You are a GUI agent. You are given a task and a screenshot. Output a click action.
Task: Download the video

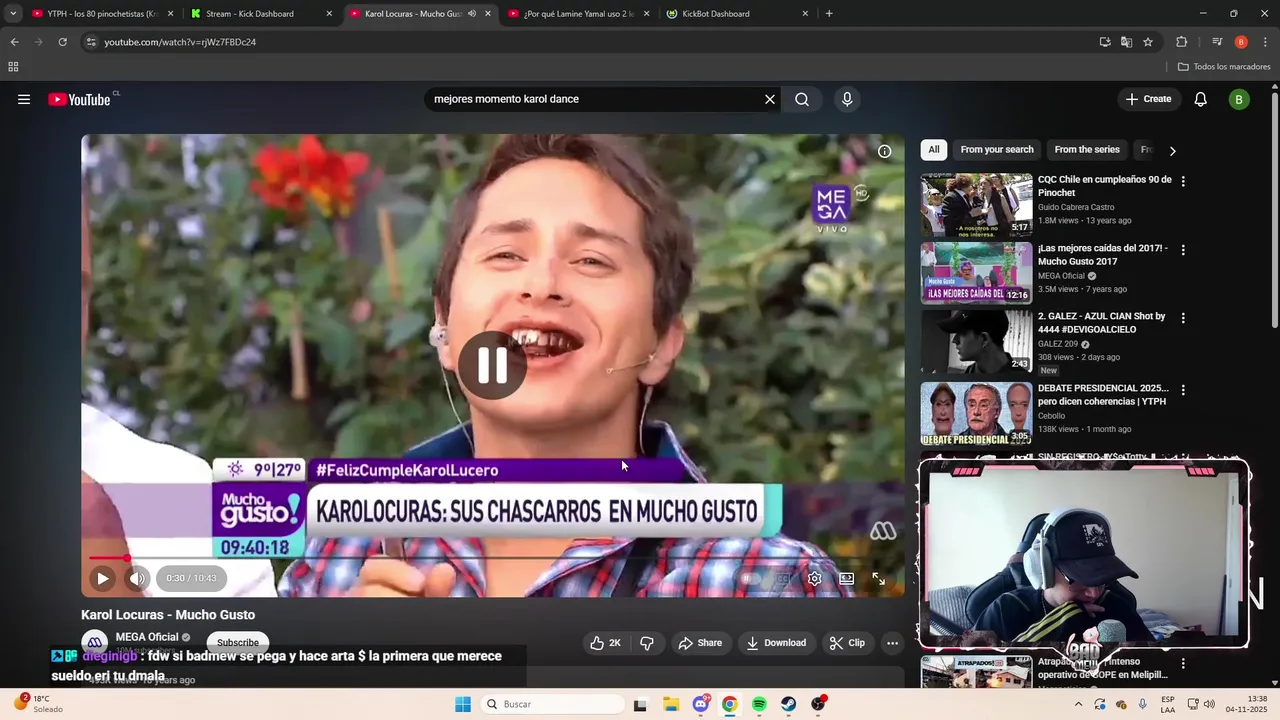tap(776, 643)
